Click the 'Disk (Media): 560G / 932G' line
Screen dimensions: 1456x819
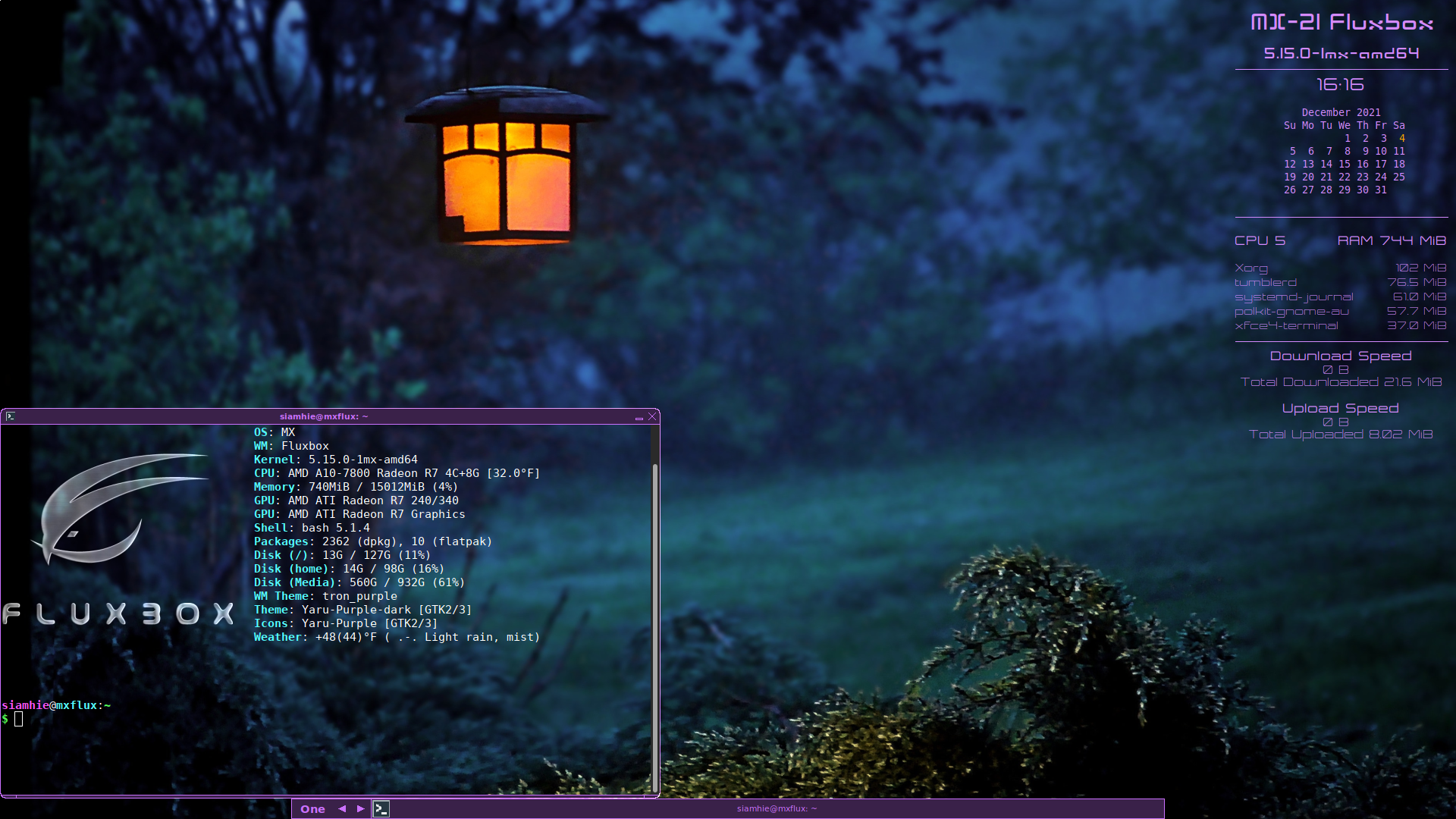pyautogui.click(x=359, y=582)
